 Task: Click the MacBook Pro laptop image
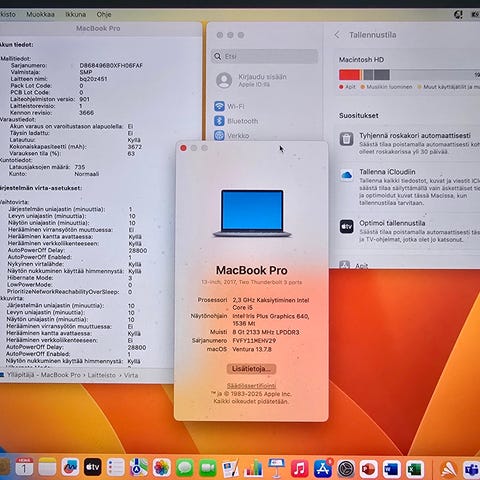pyautogui.click(x=252, y=213)
